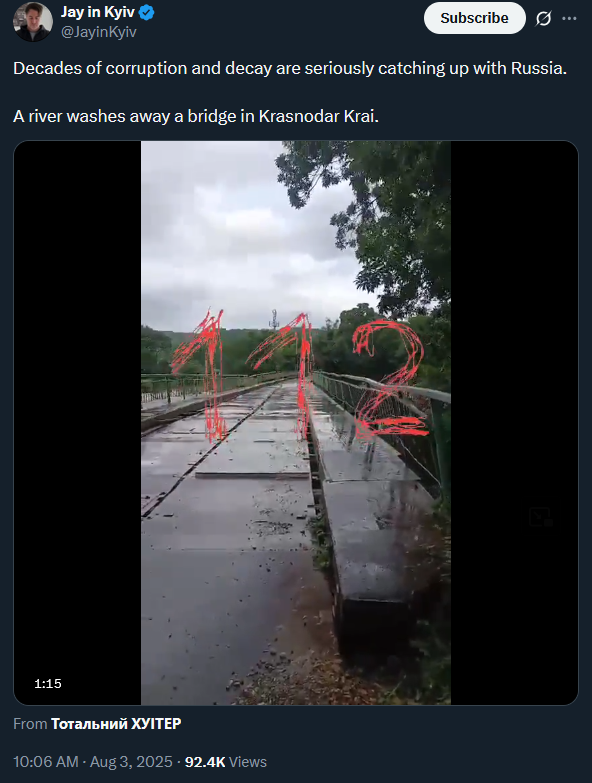Click the Krasnodar Krai bridge sentence

(x=196, y=116)
